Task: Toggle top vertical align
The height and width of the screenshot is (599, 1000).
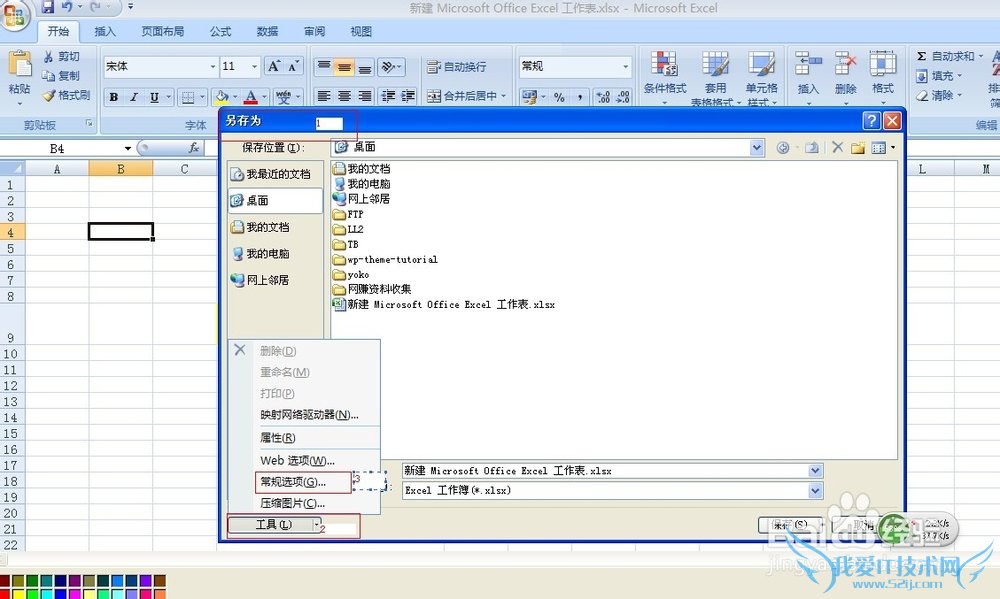Action: point(324,66)
